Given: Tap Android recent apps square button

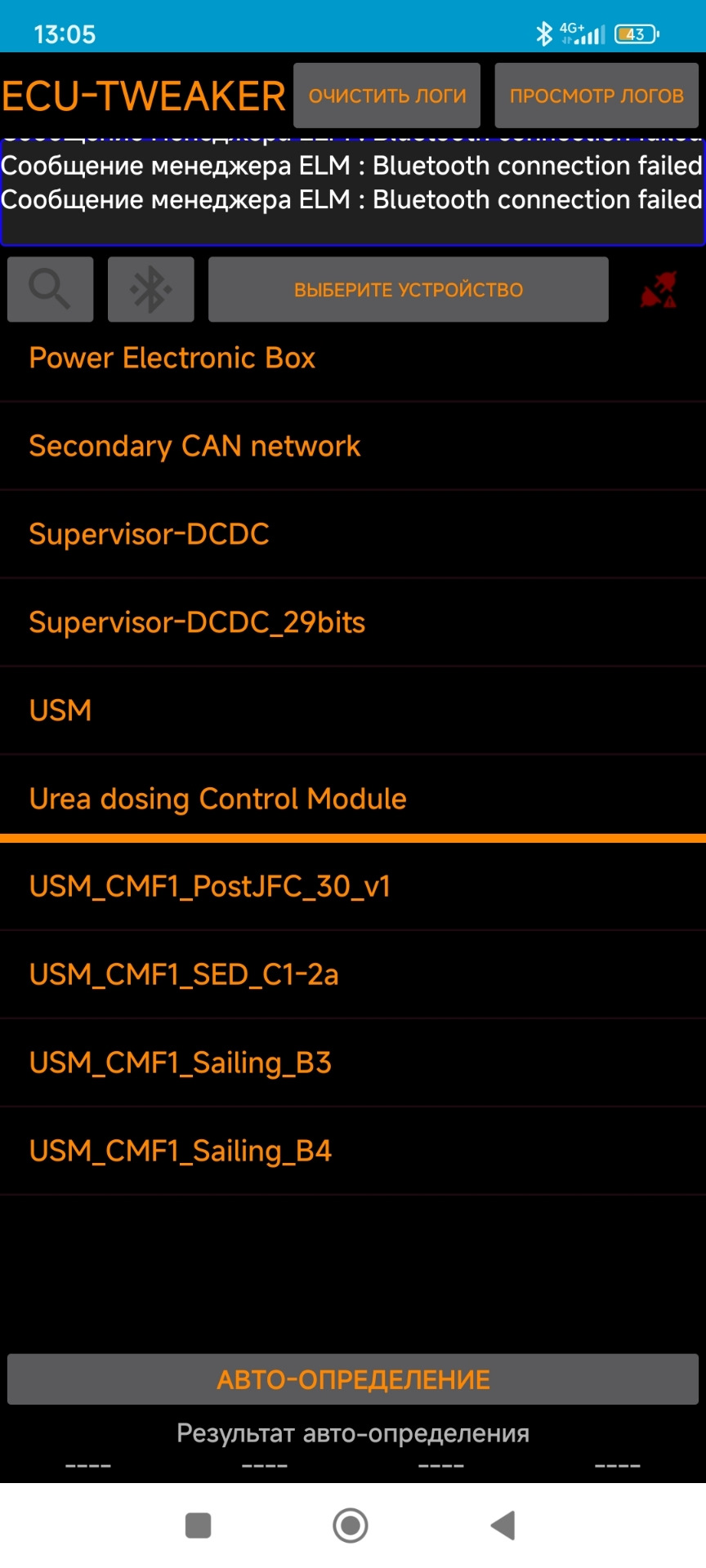Looking at the screenshot, I should pos(198,1525).
